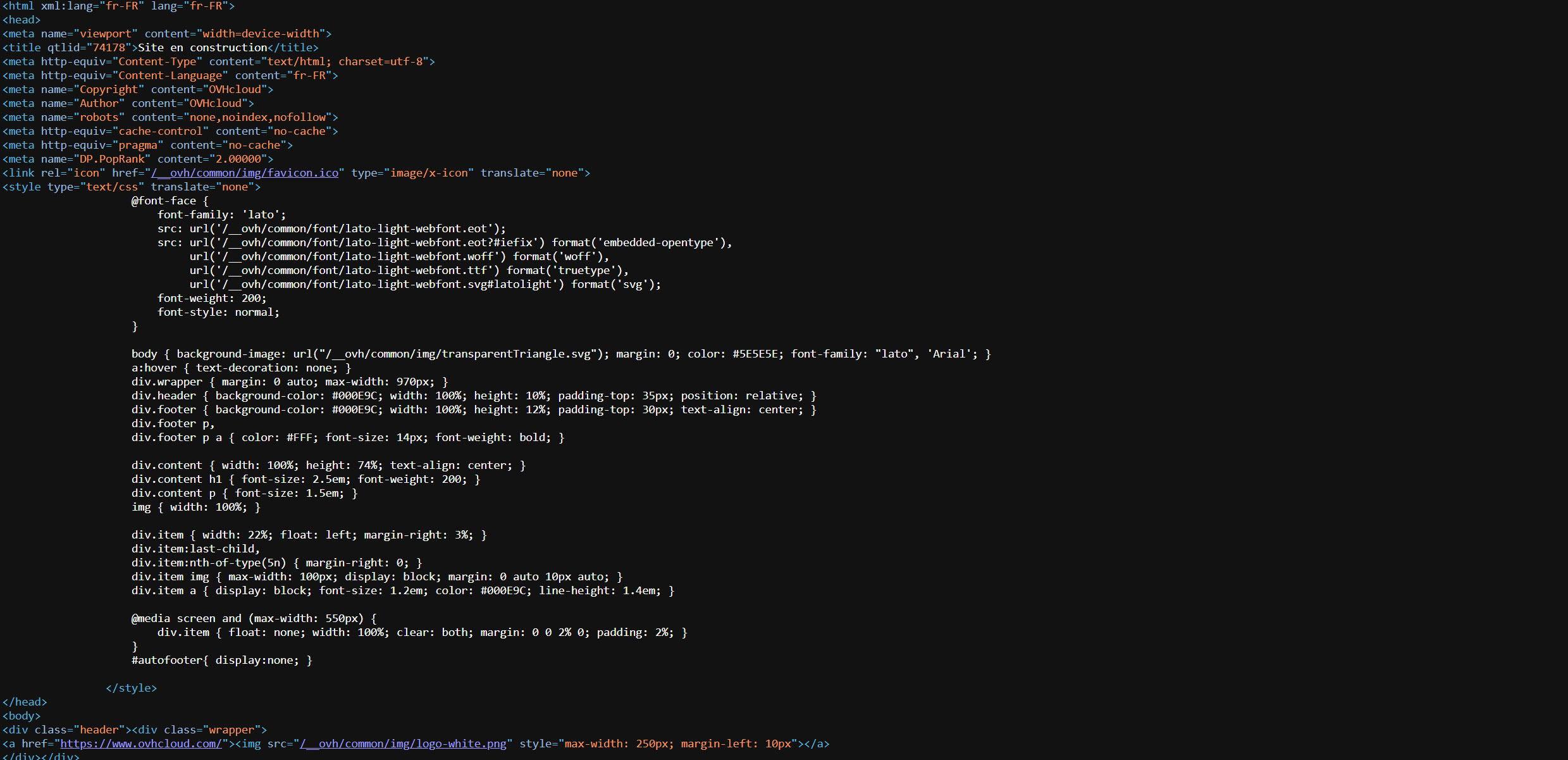Click the div.header CSS rule line
The image size is (1568, 760).
pyautogui.click(x=473, y=396)
